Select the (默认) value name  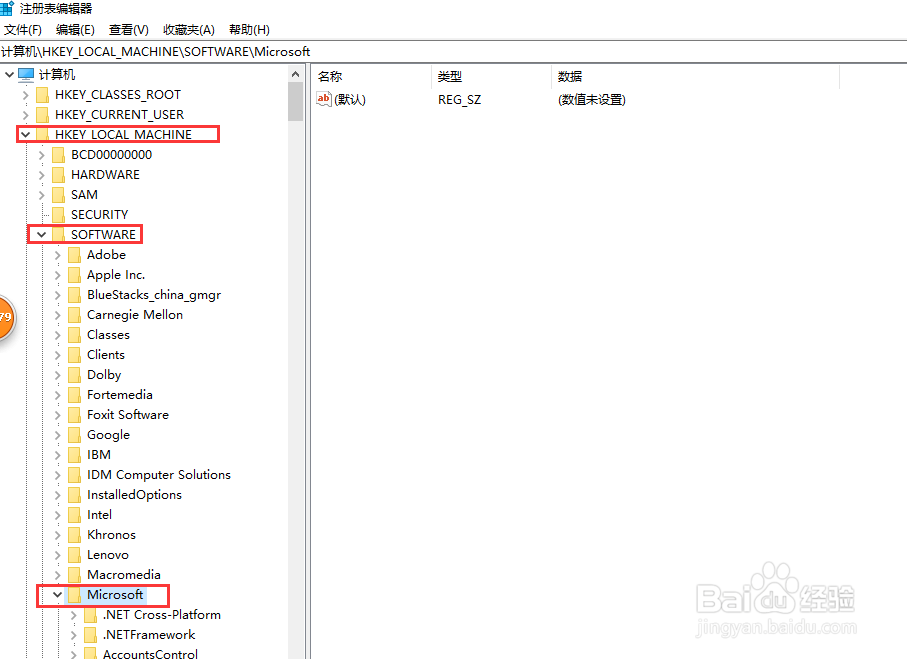click(x=350, y=100)
